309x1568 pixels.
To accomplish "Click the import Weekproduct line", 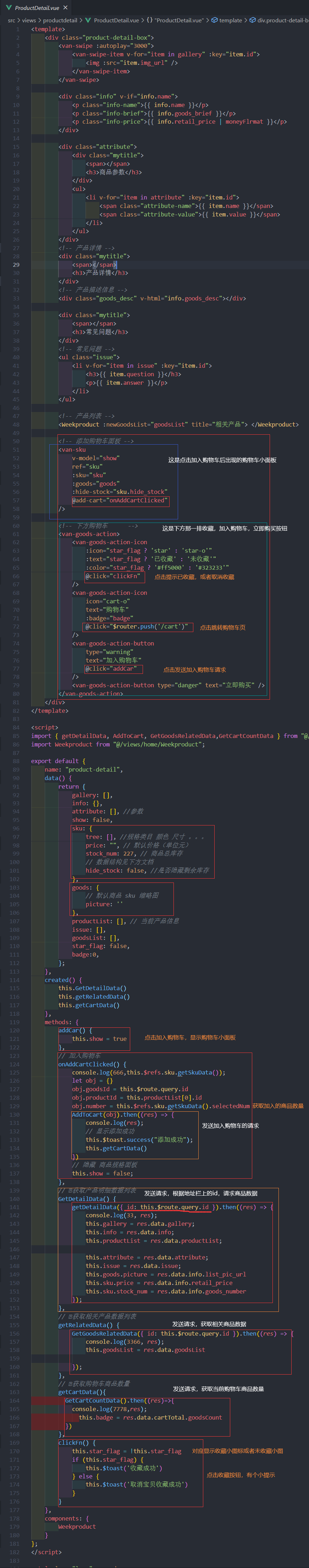I will (118, 744).
